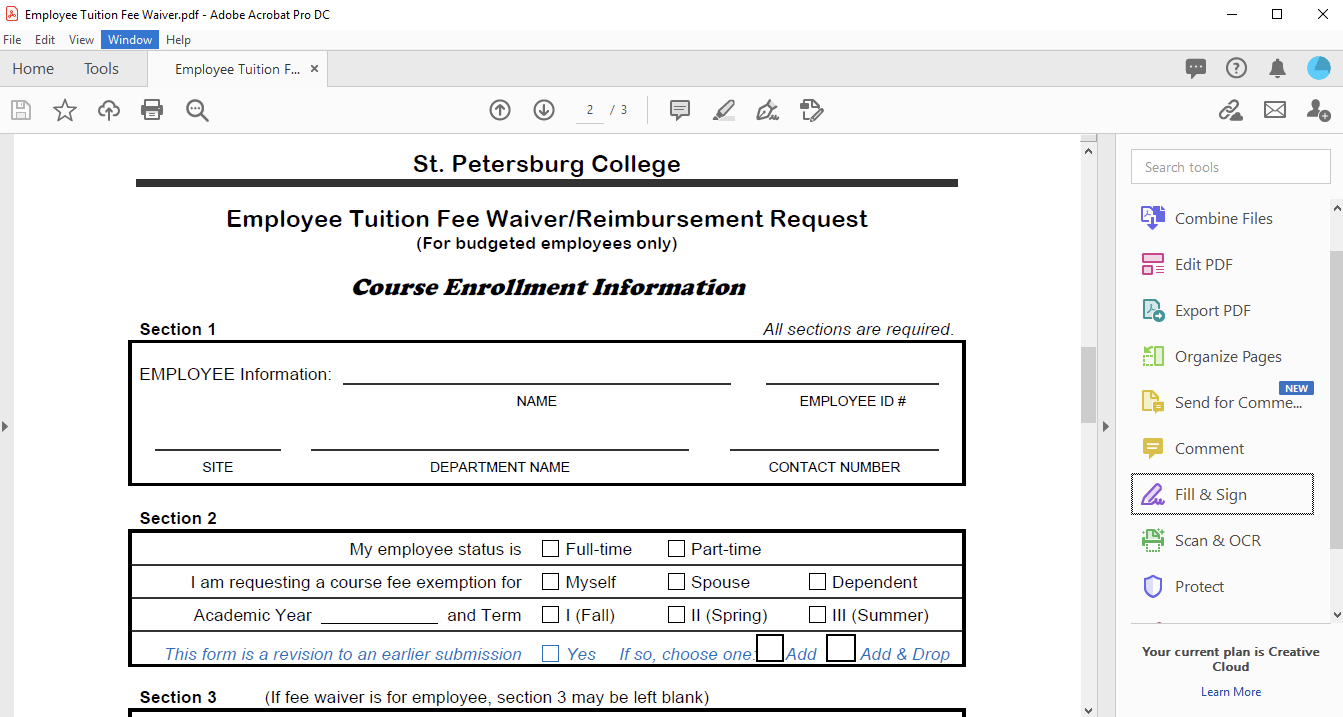The image size is (1343, 717).
Task: Switch to the Tools tab
Action: (x=101, y=68)
